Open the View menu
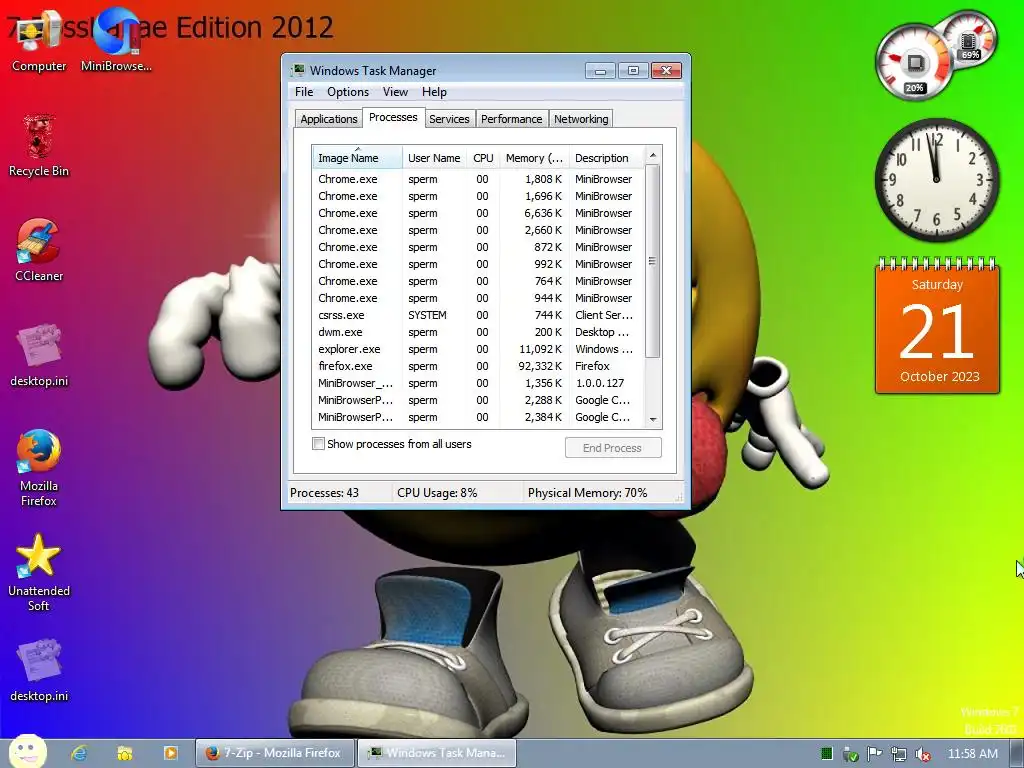This screenshot has width=1024, height=768. click(395, 92)
